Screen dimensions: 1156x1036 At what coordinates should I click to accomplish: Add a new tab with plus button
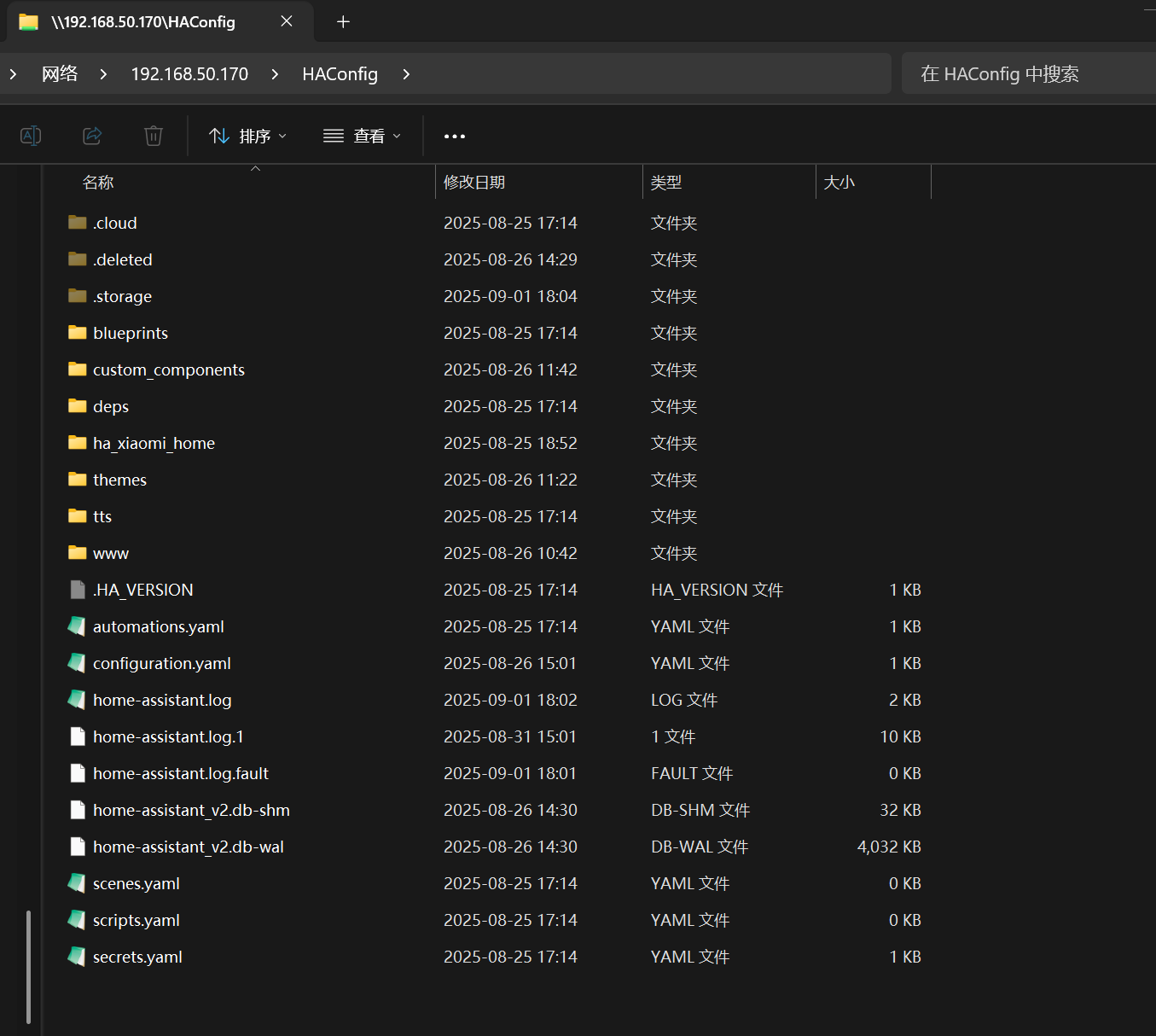[343, 22]
